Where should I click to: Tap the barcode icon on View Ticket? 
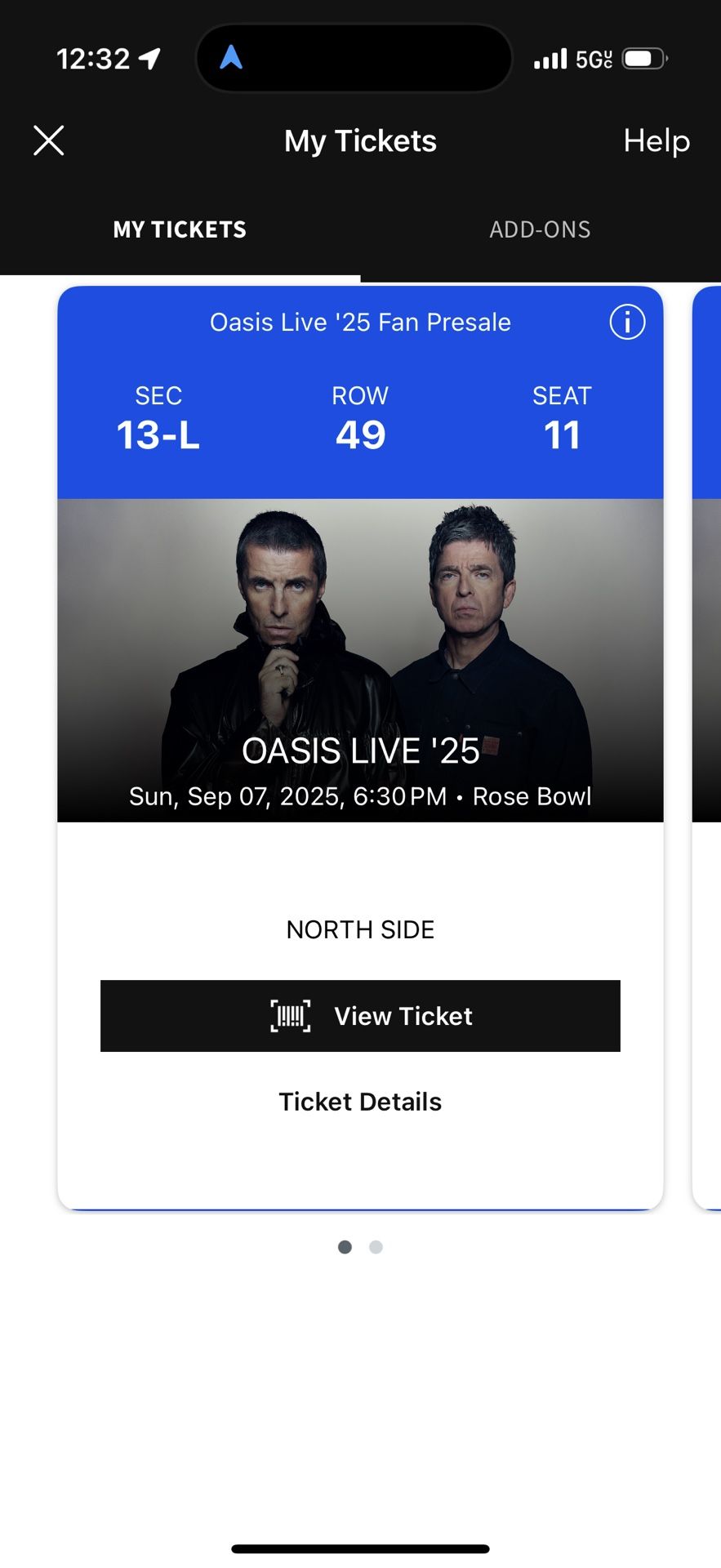(x=291, y=1016)
